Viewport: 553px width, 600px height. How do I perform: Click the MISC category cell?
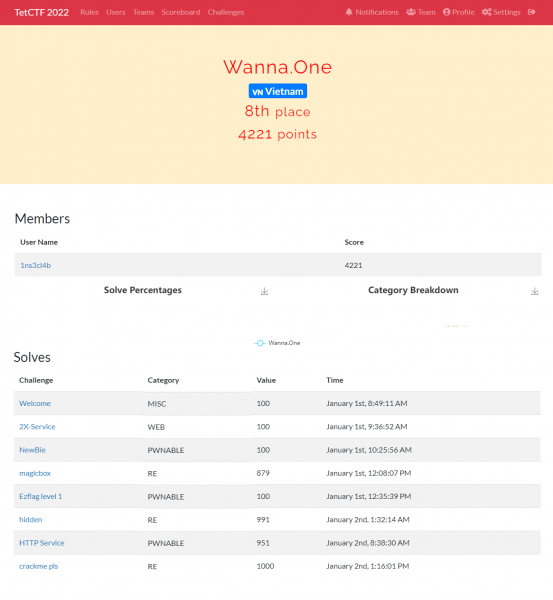point(157,404)
